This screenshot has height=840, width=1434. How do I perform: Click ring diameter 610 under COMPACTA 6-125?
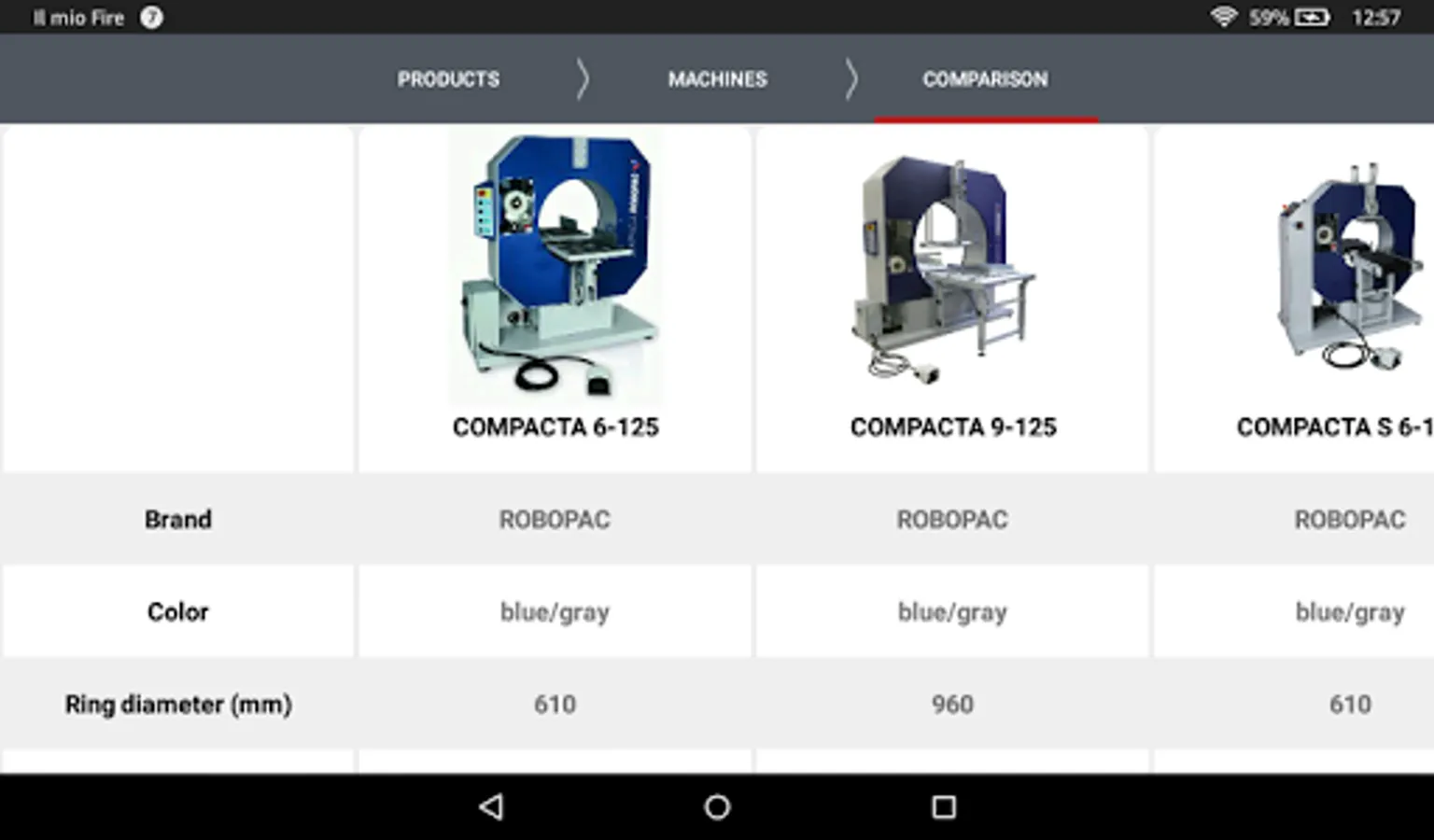point(555,704)
